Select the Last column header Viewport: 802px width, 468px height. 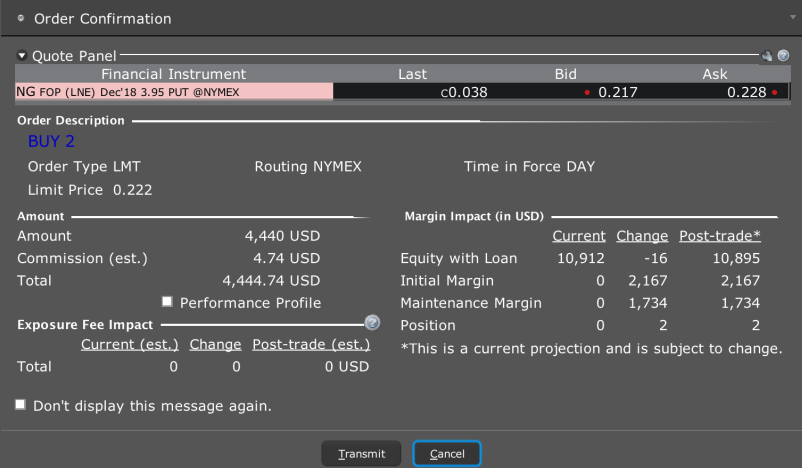coord(412,74)
